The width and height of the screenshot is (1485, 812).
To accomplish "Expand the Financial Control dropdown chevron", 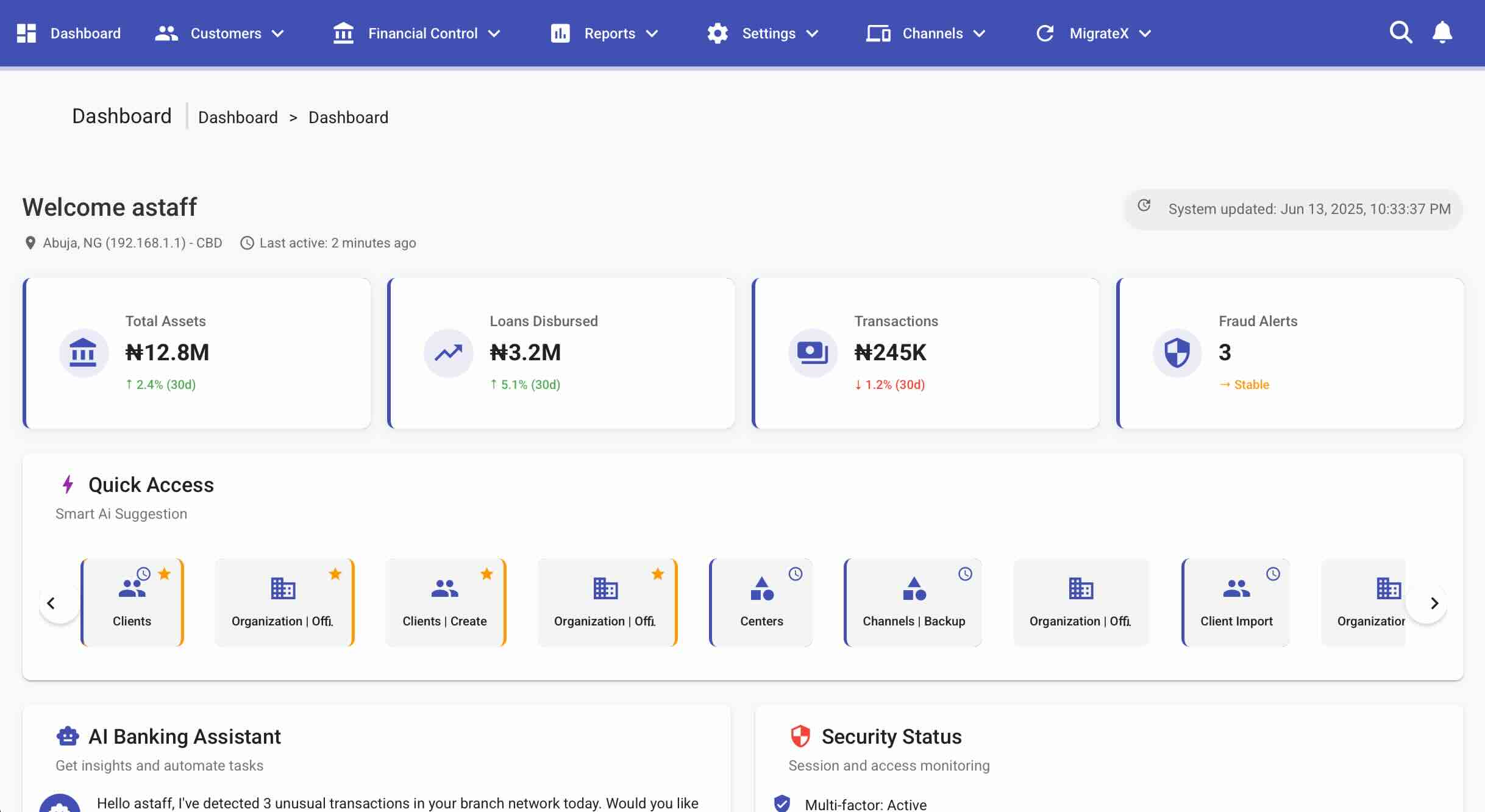I will pos(494,34).
